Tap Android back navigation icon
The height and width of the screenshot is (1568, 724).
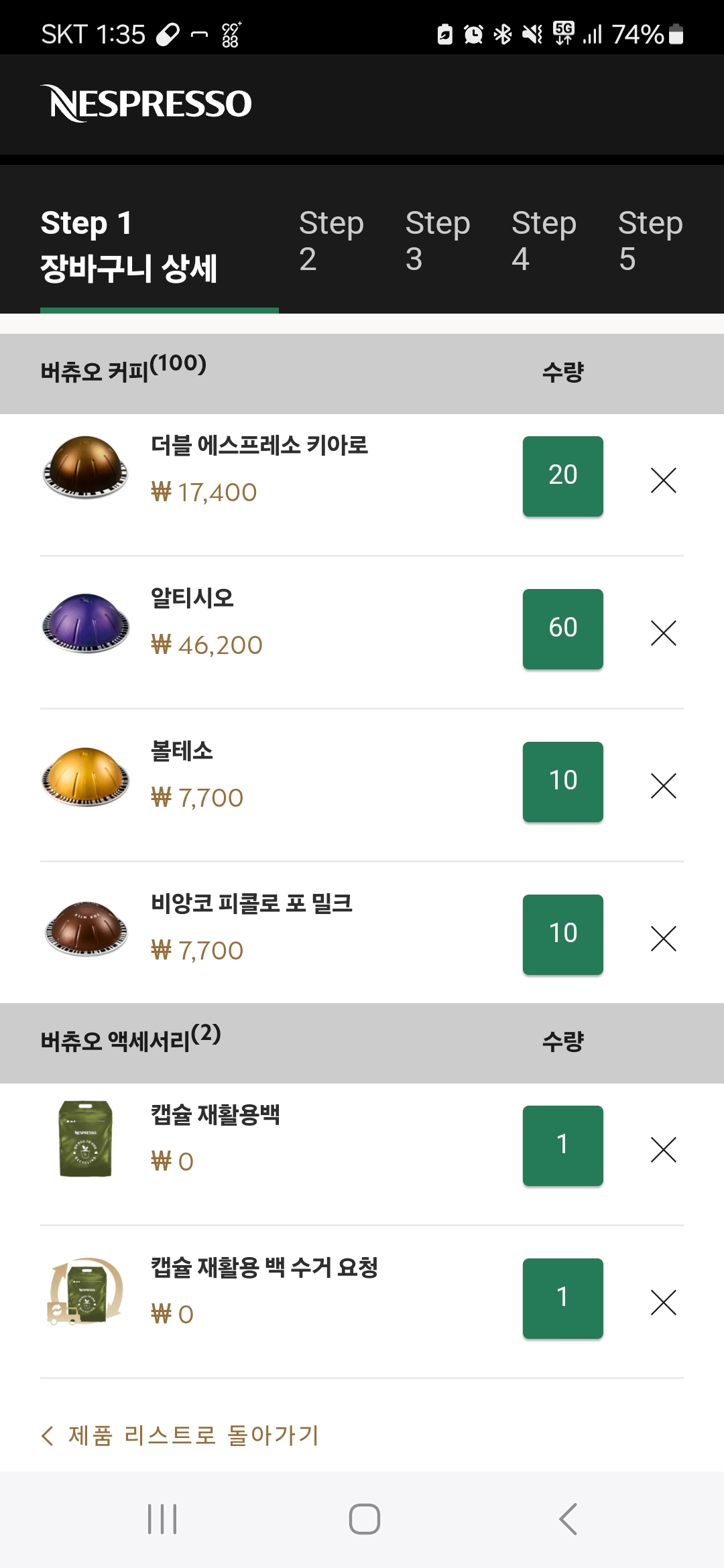pos(568,1519)
